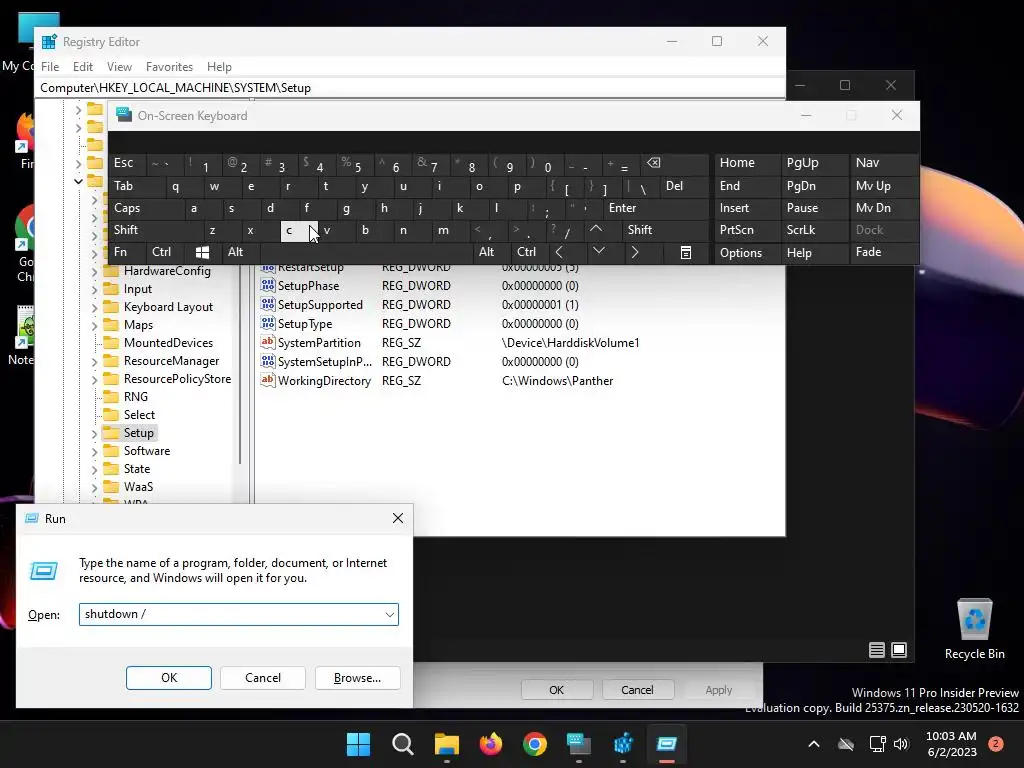1024x768 pixels.
Task: Open taskbar Search icon
Action: tap(402, 744)
